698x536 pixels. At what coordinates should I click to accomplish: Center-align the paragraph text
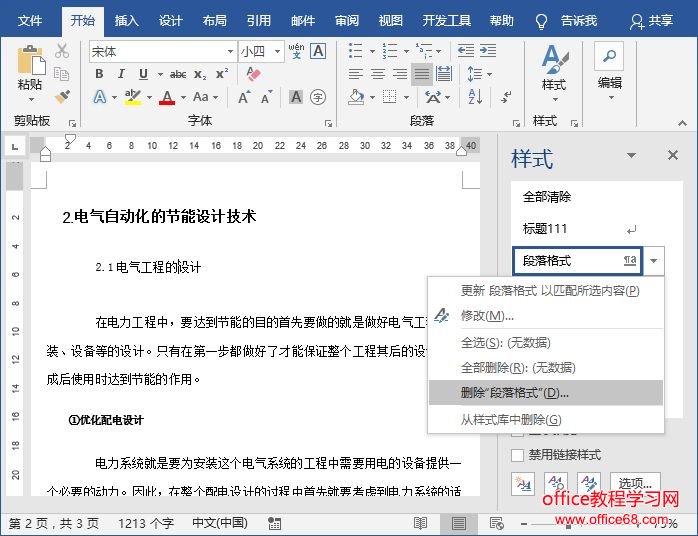click(x=377, y=74)
